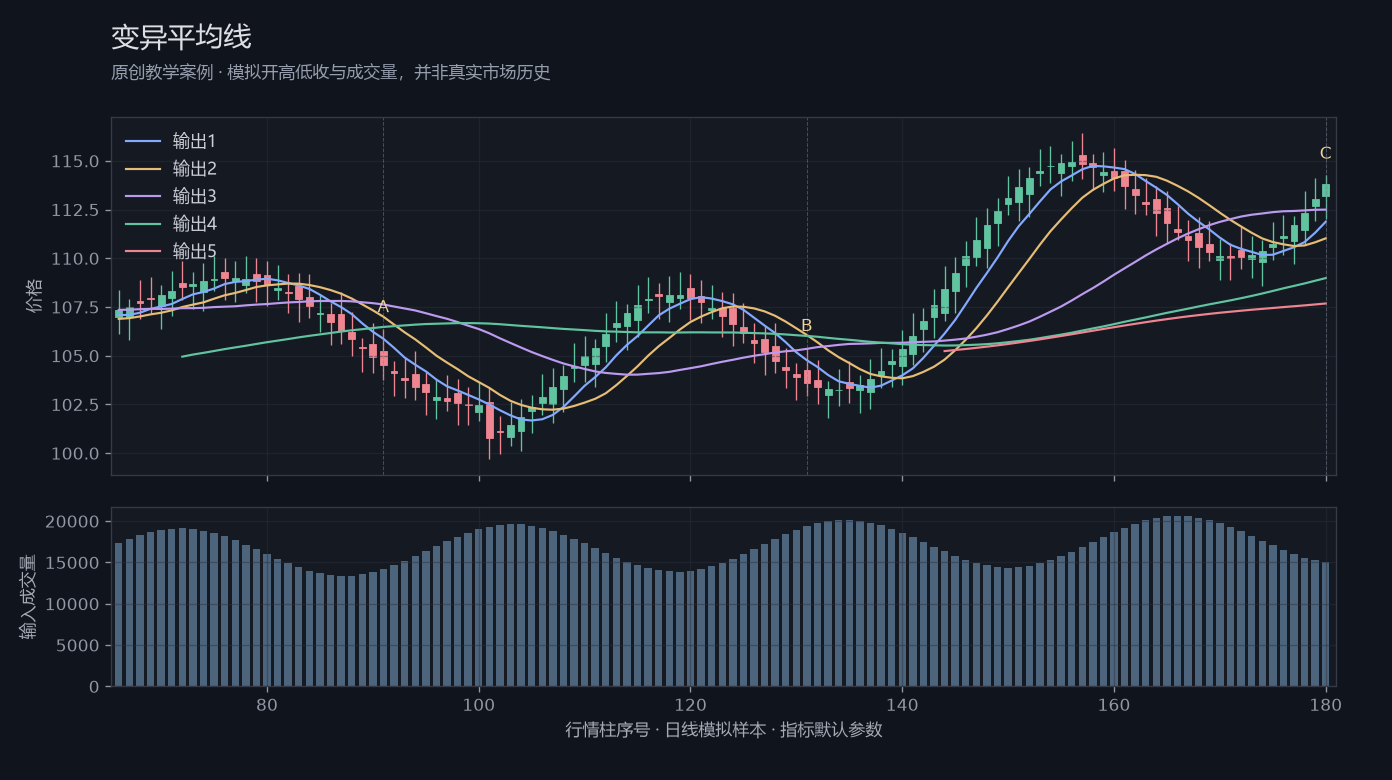Select the 107.5 price tick label
Viewport: 1392px width, 780px height.
pos(75,308)
